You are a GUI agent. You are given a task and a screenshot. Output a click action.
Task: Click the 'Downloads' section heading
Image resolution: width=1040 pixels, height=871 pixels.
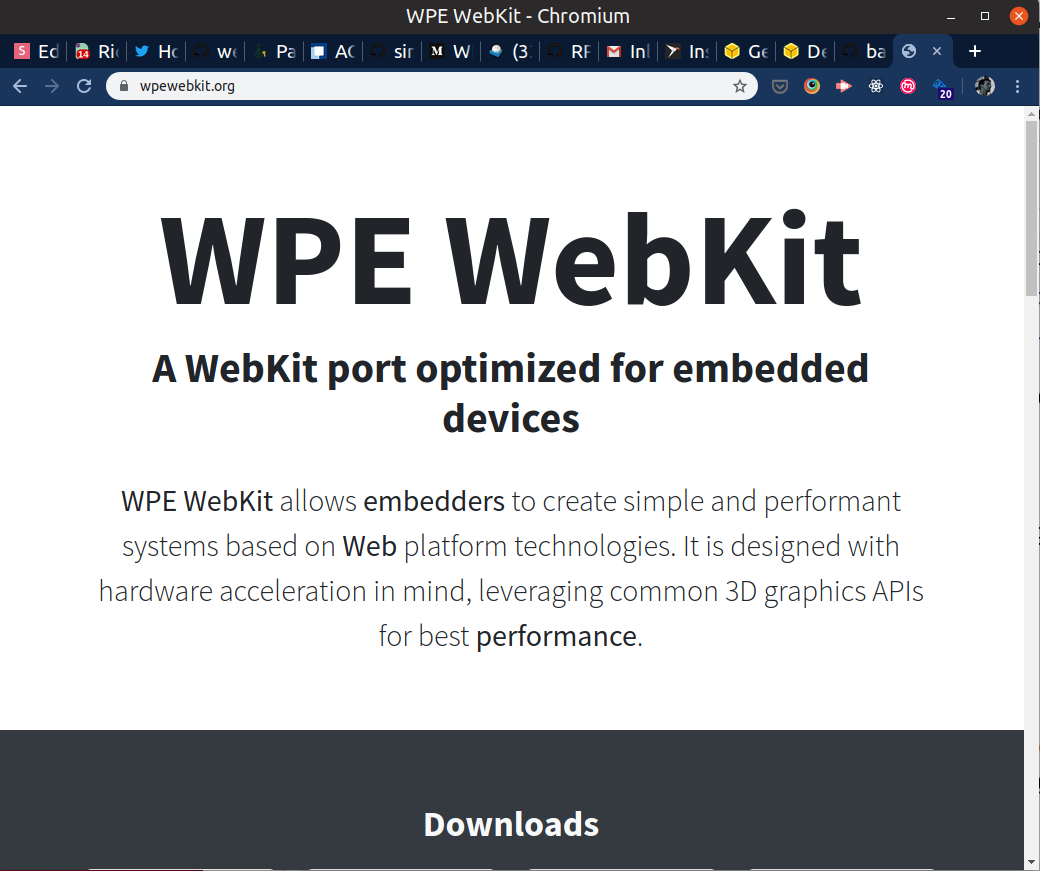coord(511,825)
